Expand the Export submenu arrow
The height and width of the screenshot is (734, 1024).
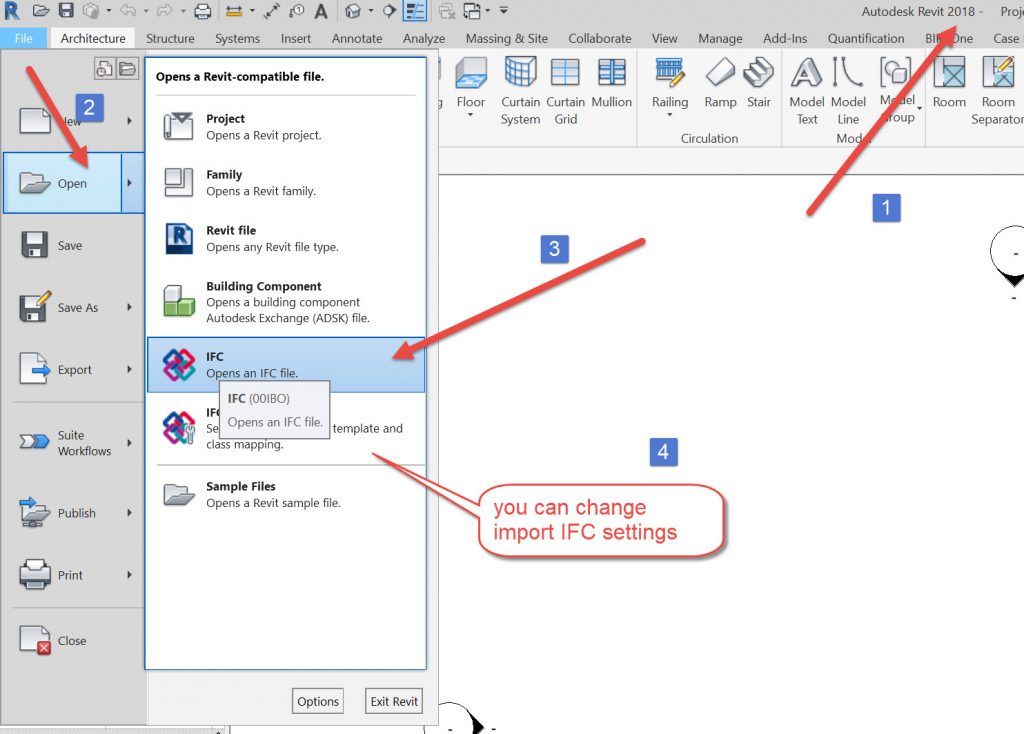click(x=129, y=369)
